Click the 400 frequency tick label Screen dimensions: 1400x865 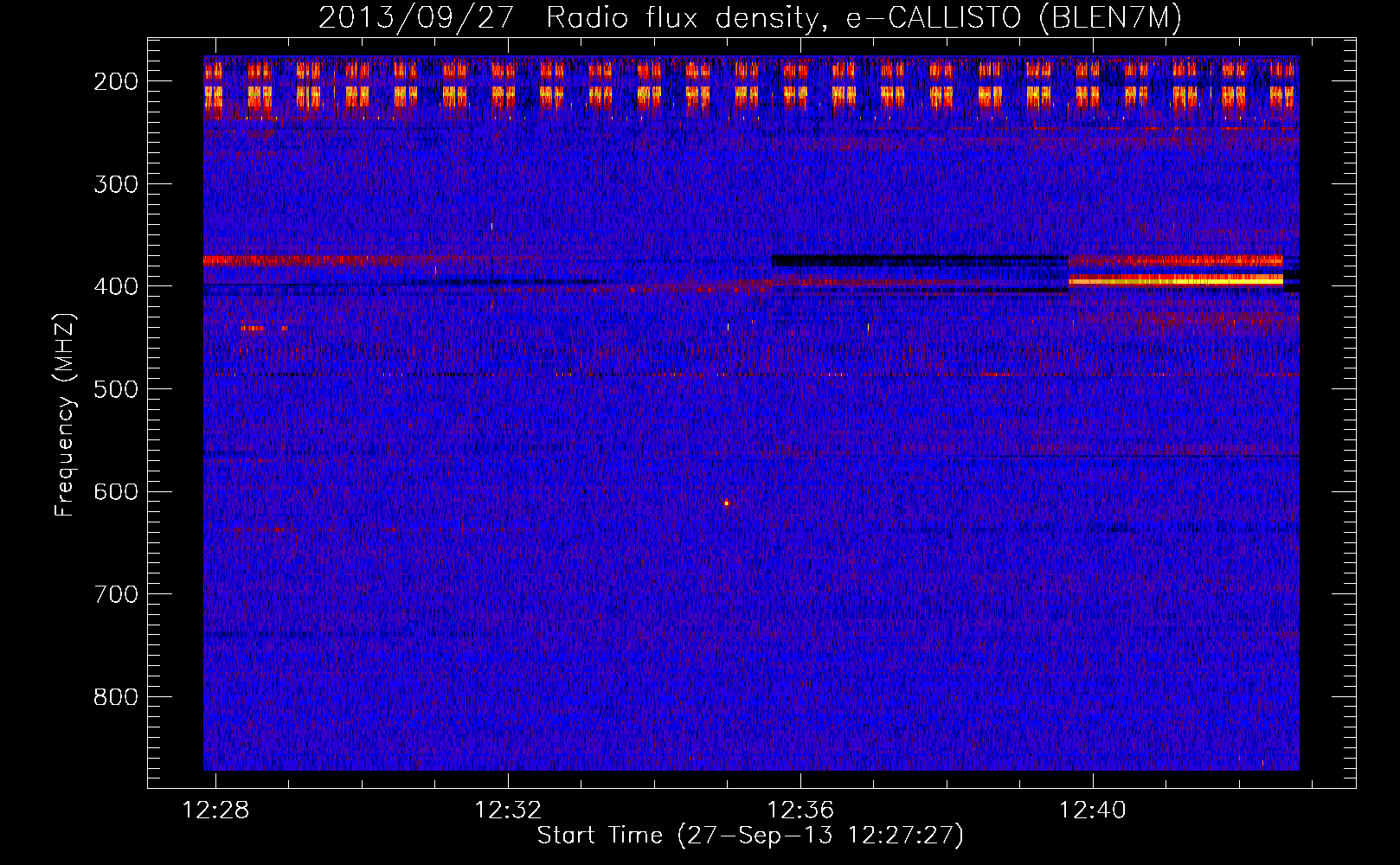tap(115, 286)
